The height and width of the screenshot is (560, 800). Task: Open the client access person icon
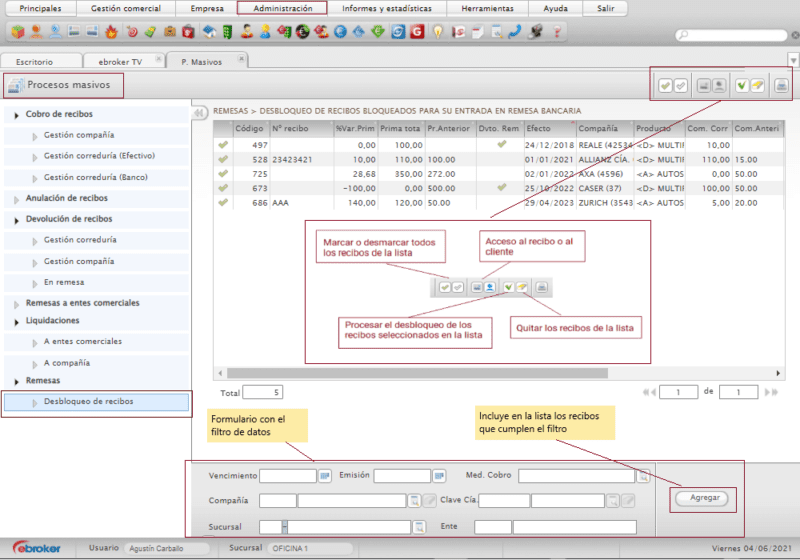coord(719,85)
